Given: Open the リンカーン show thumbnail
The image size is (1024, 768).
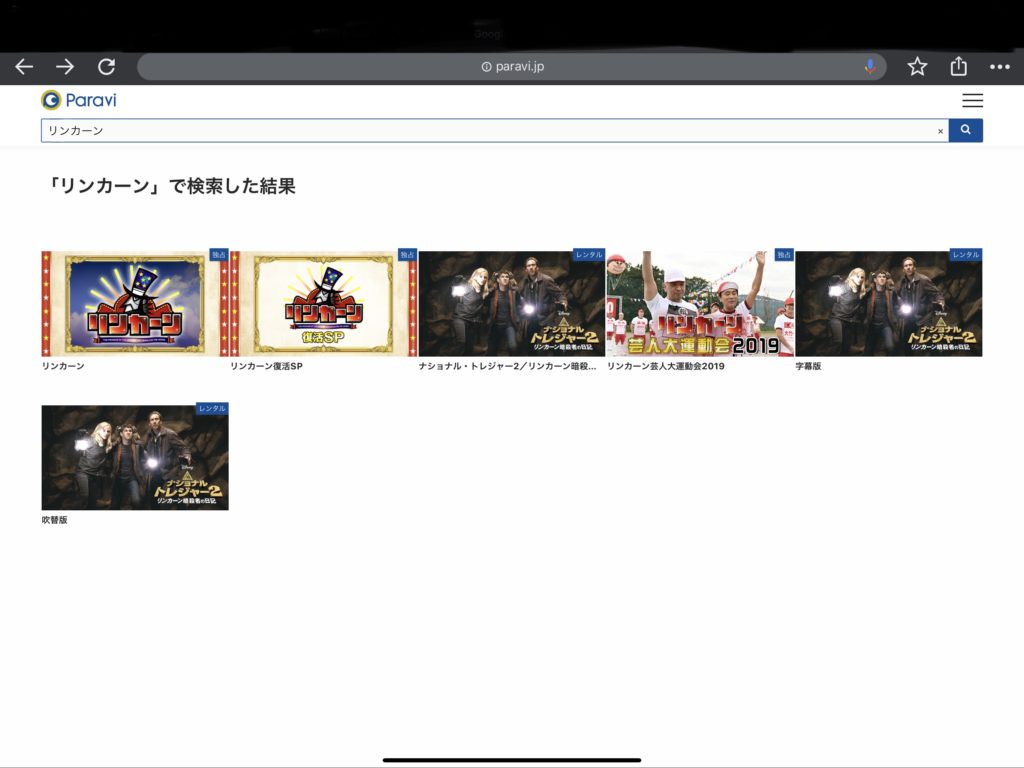Looking at the screenshot, I should tap(135, 304).
